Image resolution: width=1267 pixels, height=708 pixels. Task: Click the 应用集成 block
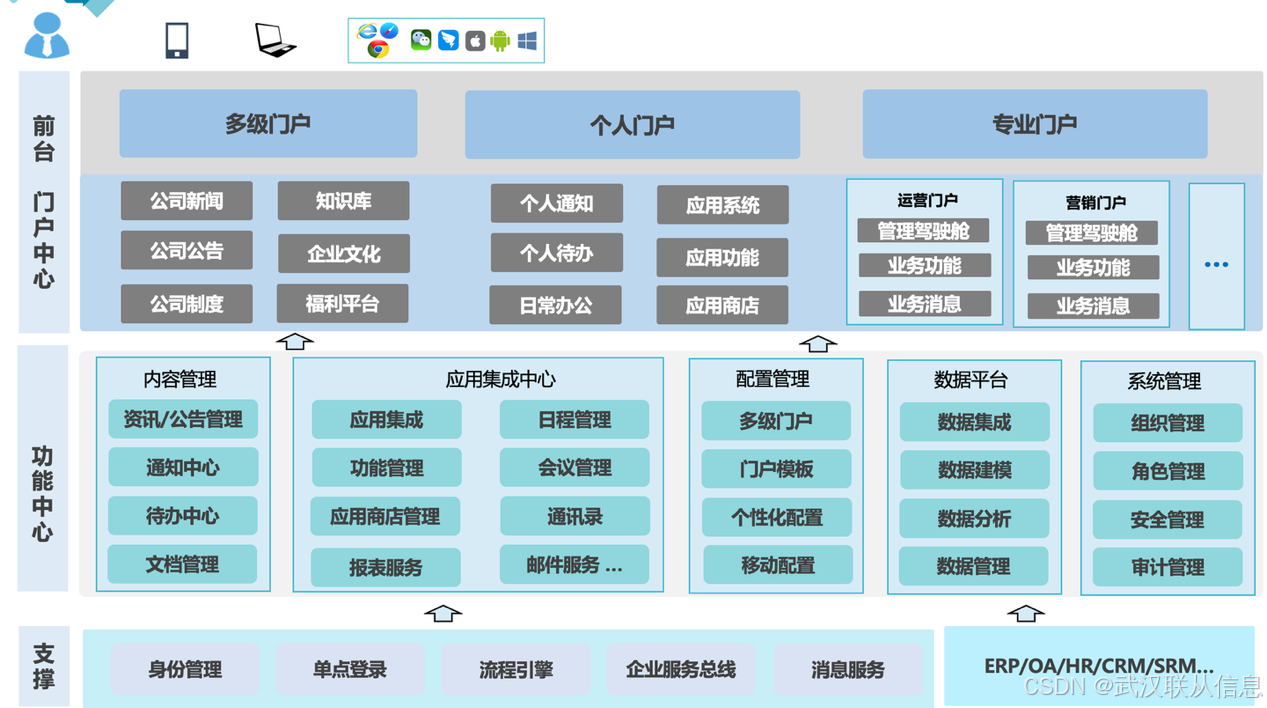pos(387,420)
